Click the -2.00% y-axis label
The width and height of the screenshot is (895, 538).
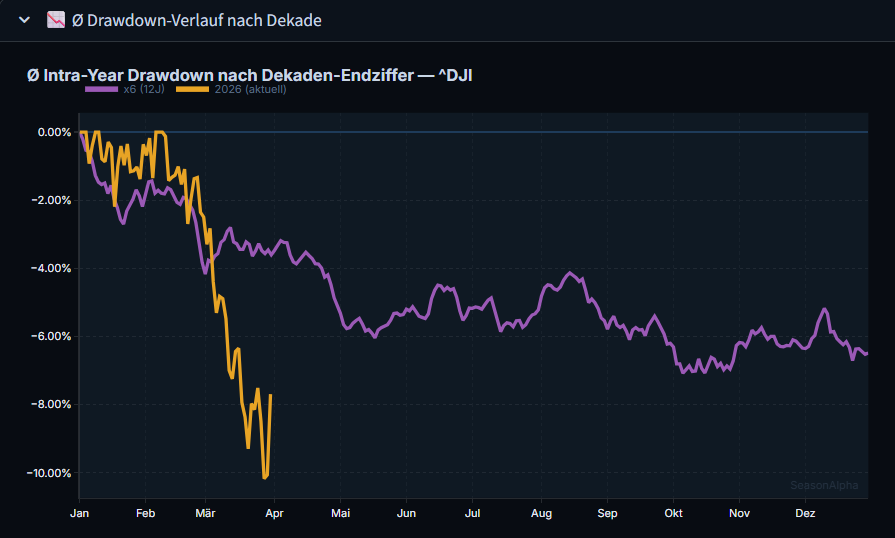pos(51,200)
